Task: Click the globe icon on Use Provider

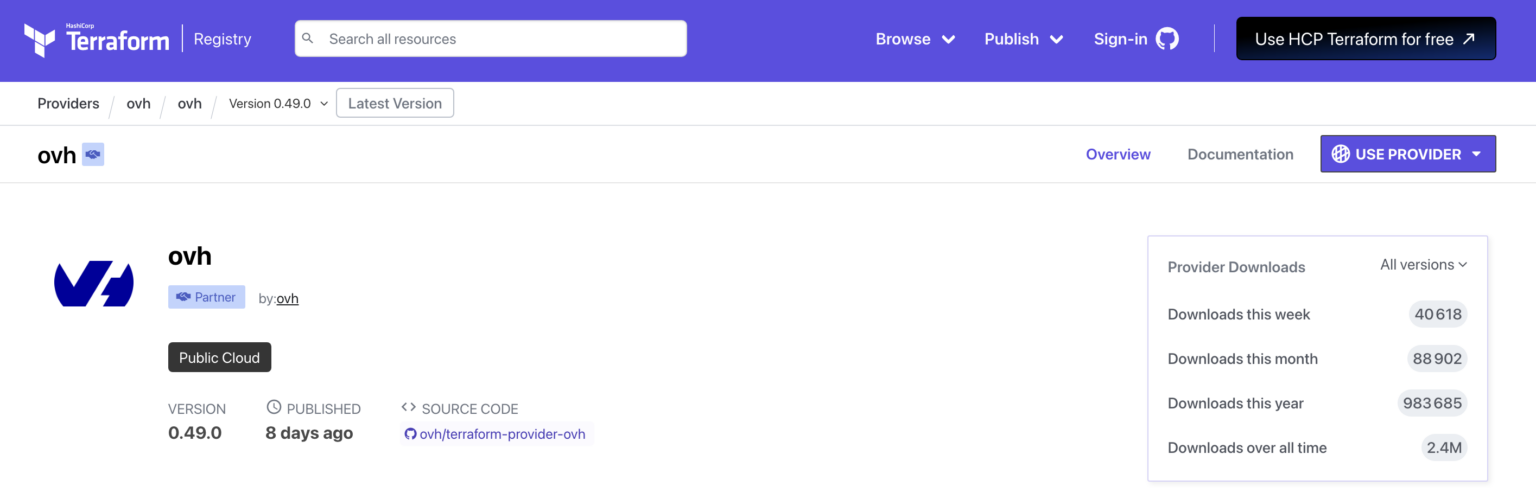Action: click(x=1340, y=154)
